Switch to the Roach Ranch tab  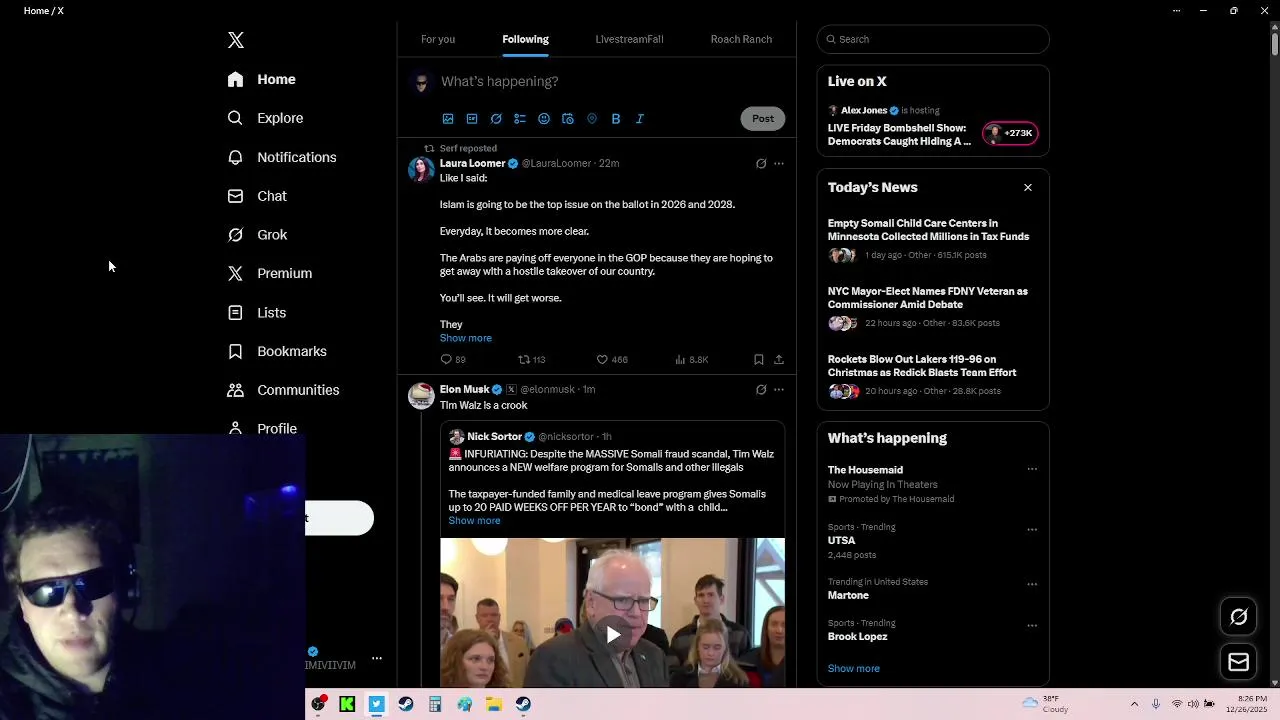[741, 39]
